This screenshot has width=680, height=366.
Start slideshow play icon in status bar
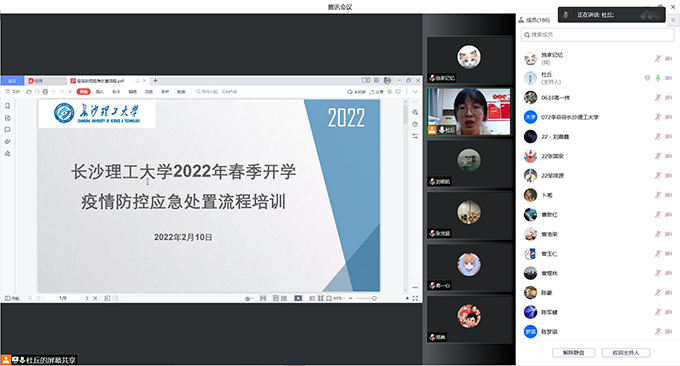[298, 298]
